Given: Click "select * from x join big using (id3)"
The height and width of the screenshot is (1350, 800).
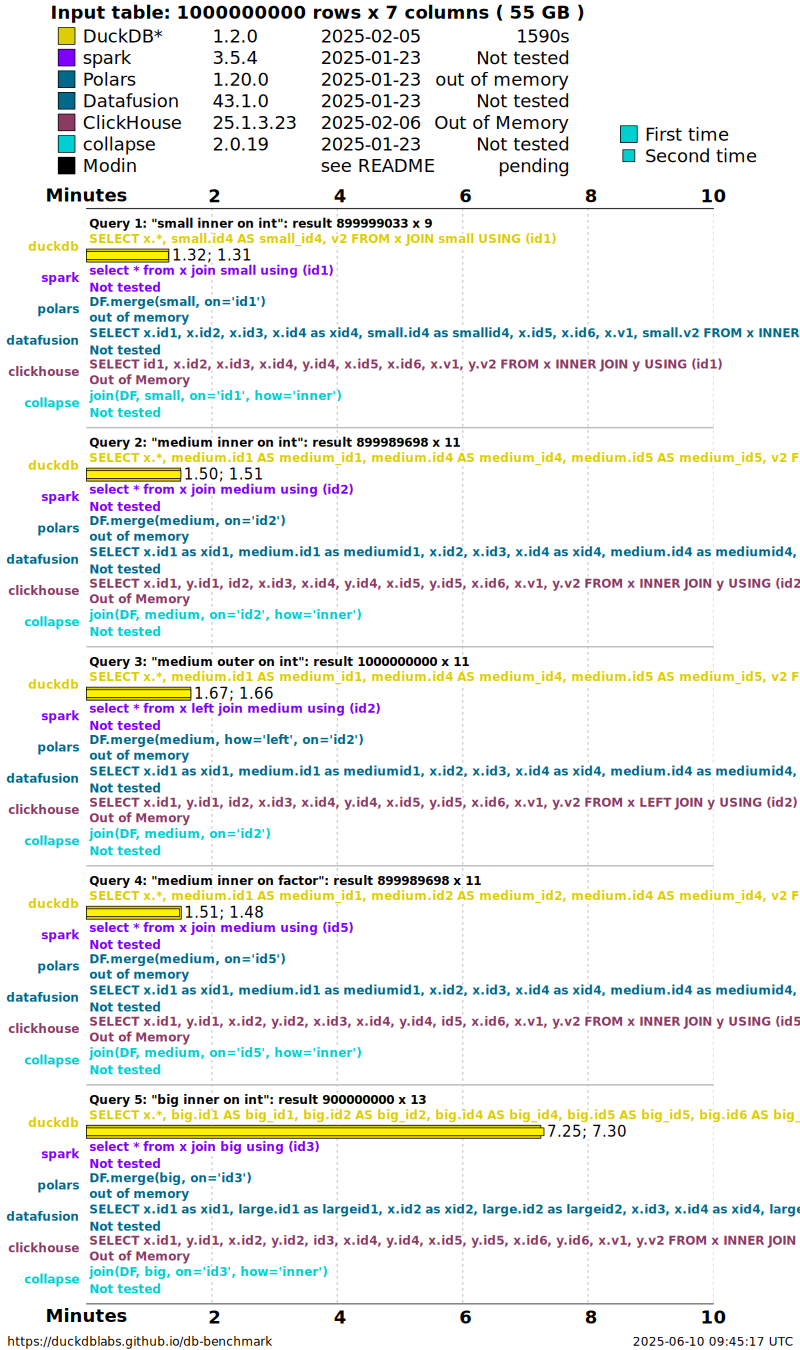Looking at the screenshot, I should 205,1146.
